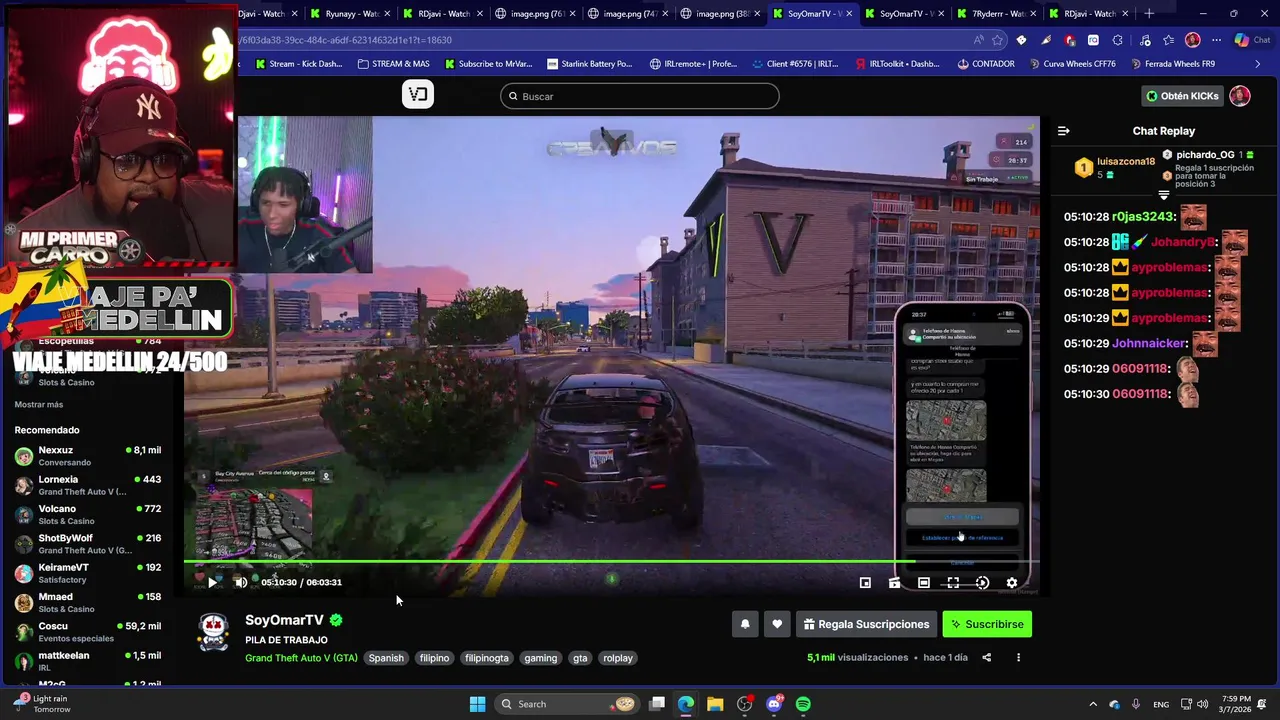Open the taskbar volume control
Viewport: 1280px width, 720px height.
tap(1202, 704)
